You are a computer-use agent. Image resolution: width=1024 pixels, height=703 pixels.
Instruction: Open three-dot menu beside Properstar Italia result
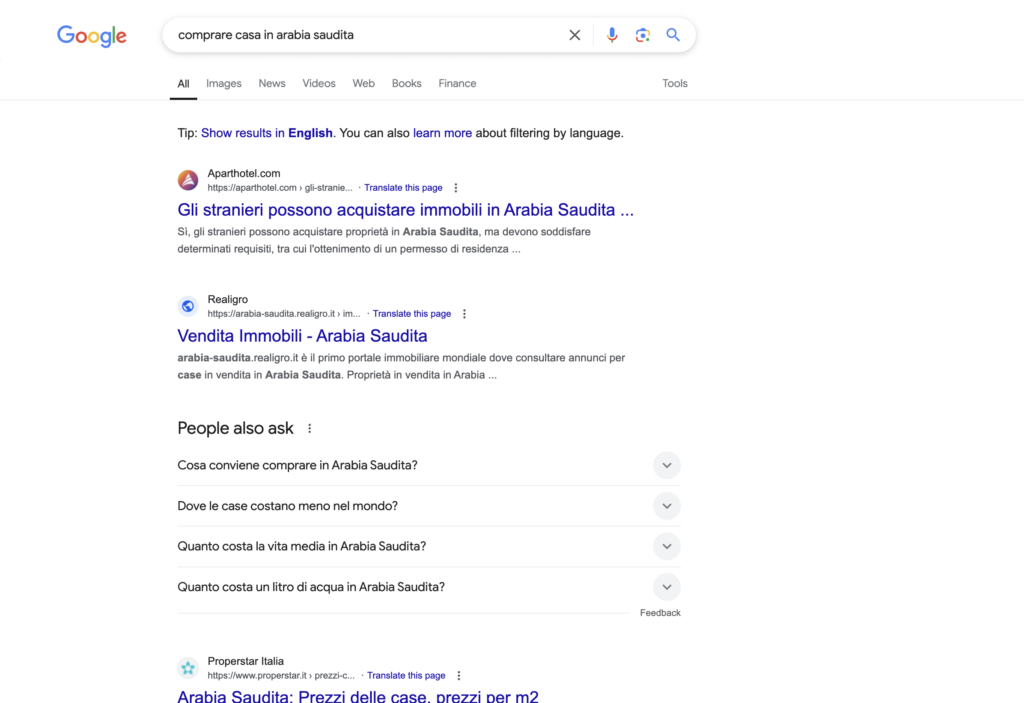coord(458,676)
